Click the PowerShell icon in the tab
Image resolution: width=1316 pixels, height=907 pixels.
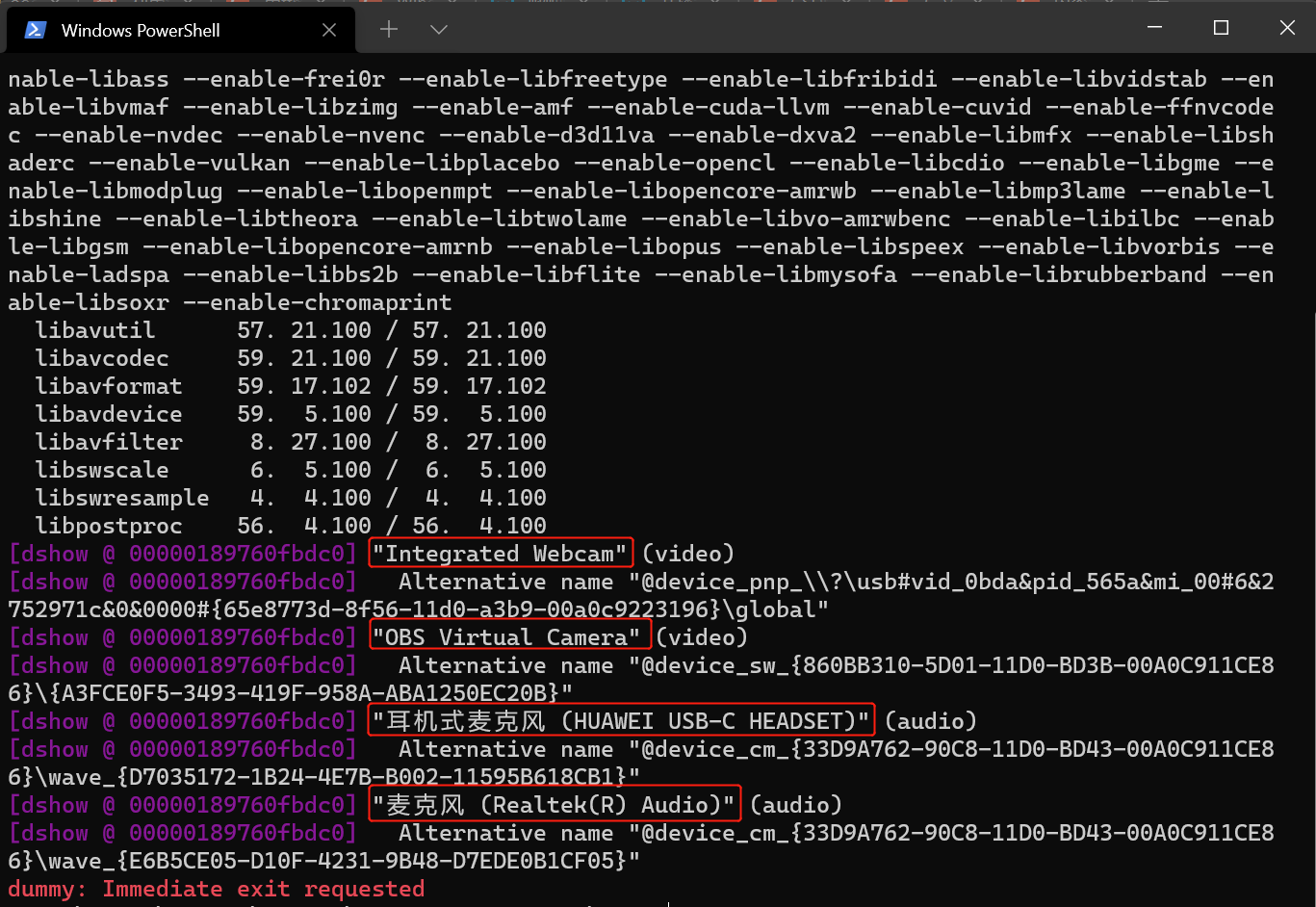pyautogui.click(x=36, y=30)
